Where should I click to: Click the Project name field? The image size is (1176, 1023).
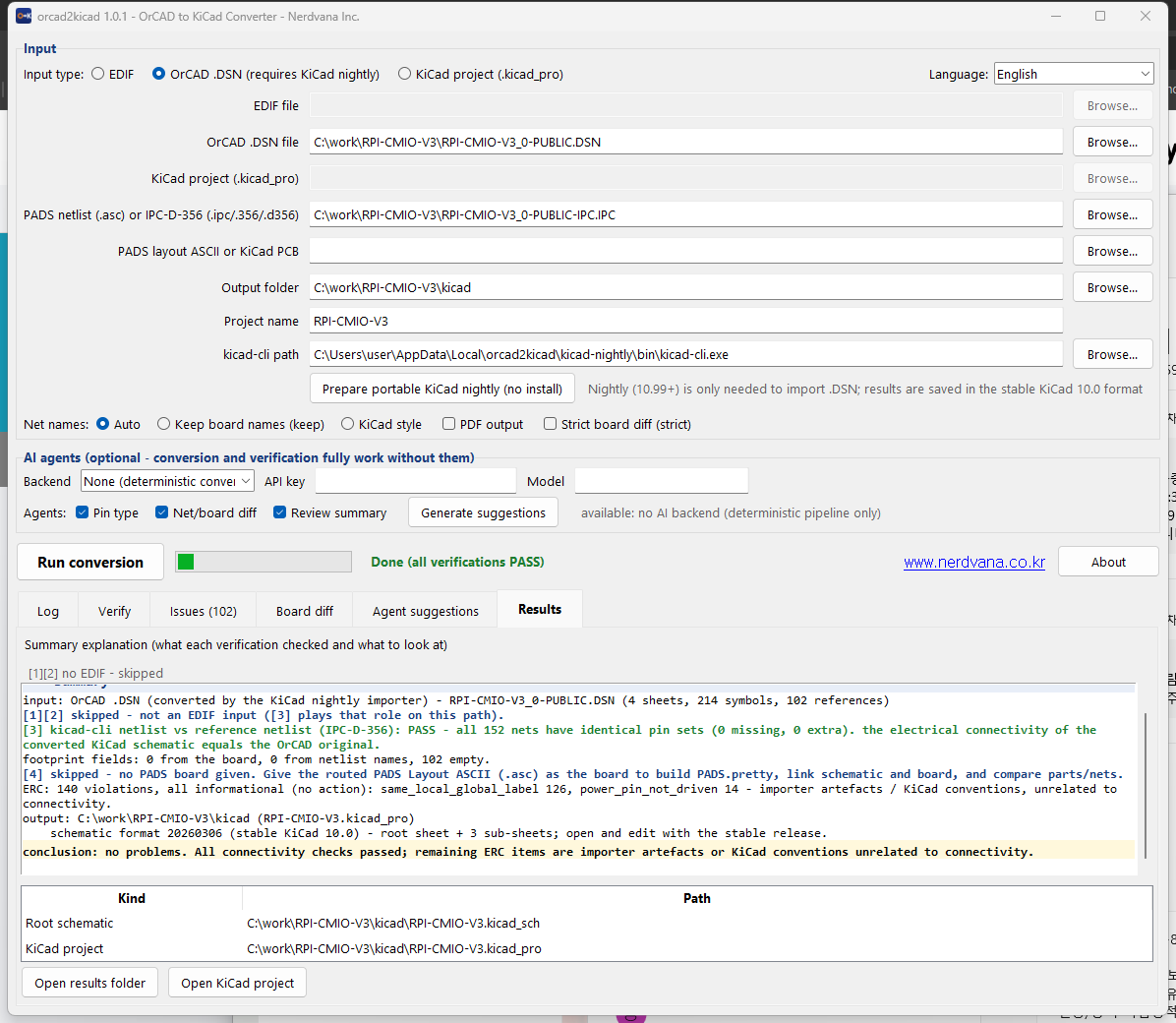[x=685, y=321]
